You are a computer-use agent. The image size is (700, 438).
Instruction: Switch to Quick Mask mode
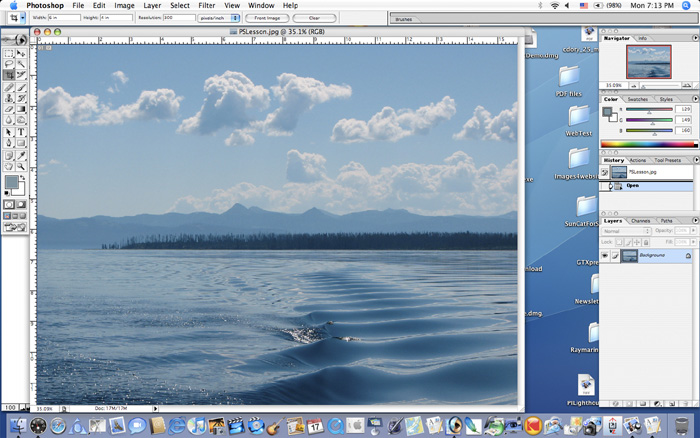(x=21, y=204)
